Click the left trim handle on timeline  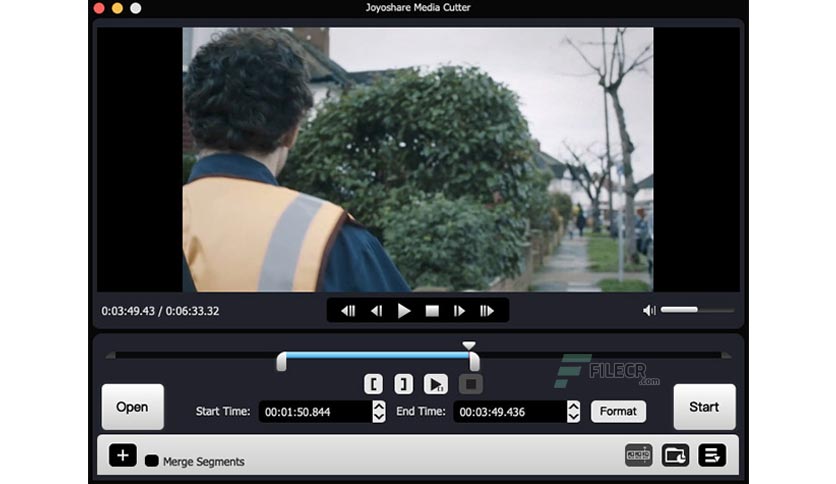pos(282,361)
